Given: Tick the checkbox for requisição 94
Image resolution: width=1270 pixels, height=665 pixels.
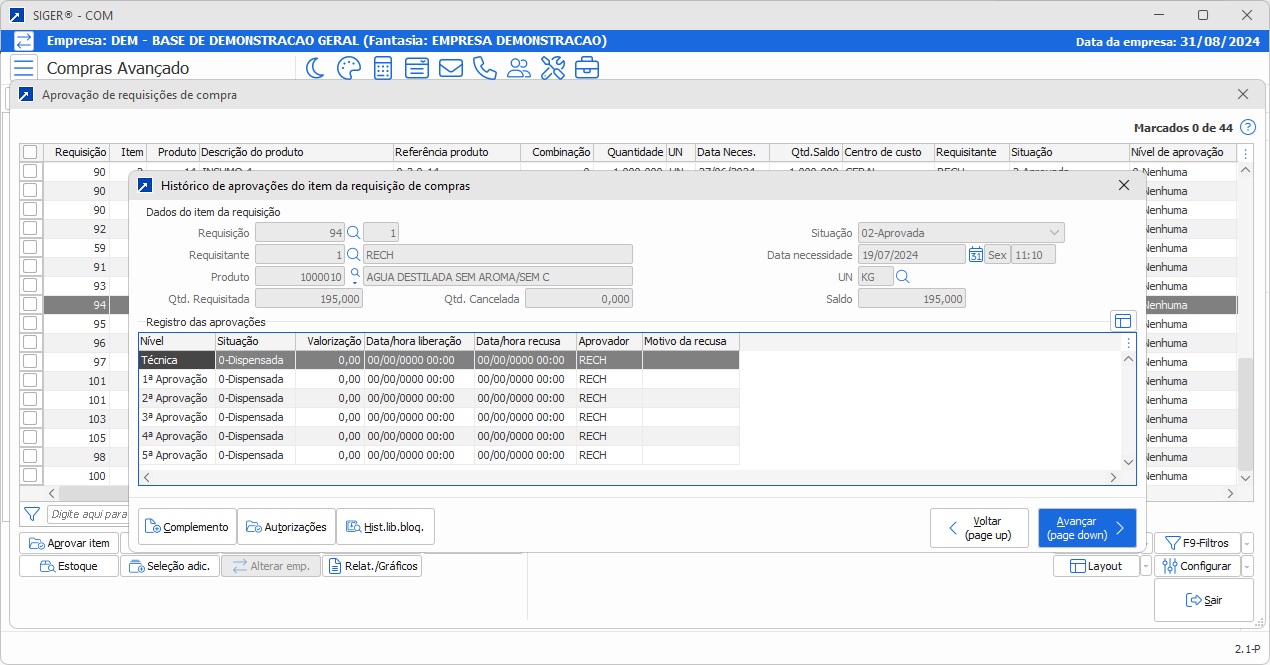Looking at the screenshot, I should point(28,304).
